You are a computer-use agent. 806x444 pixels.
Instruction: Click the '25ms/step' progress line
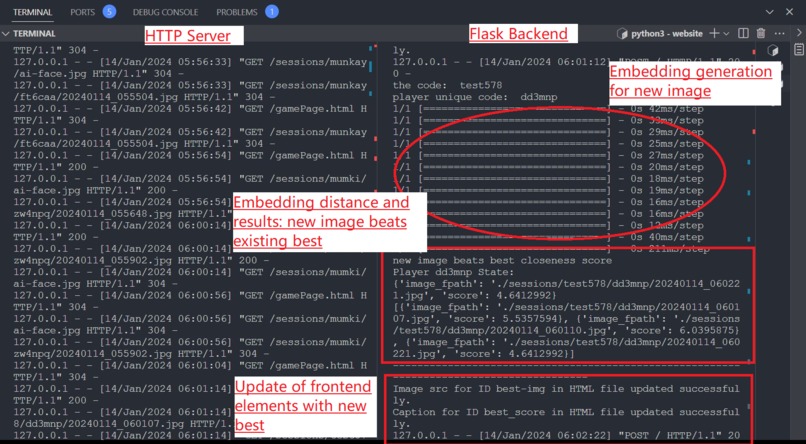click(548, 144)
